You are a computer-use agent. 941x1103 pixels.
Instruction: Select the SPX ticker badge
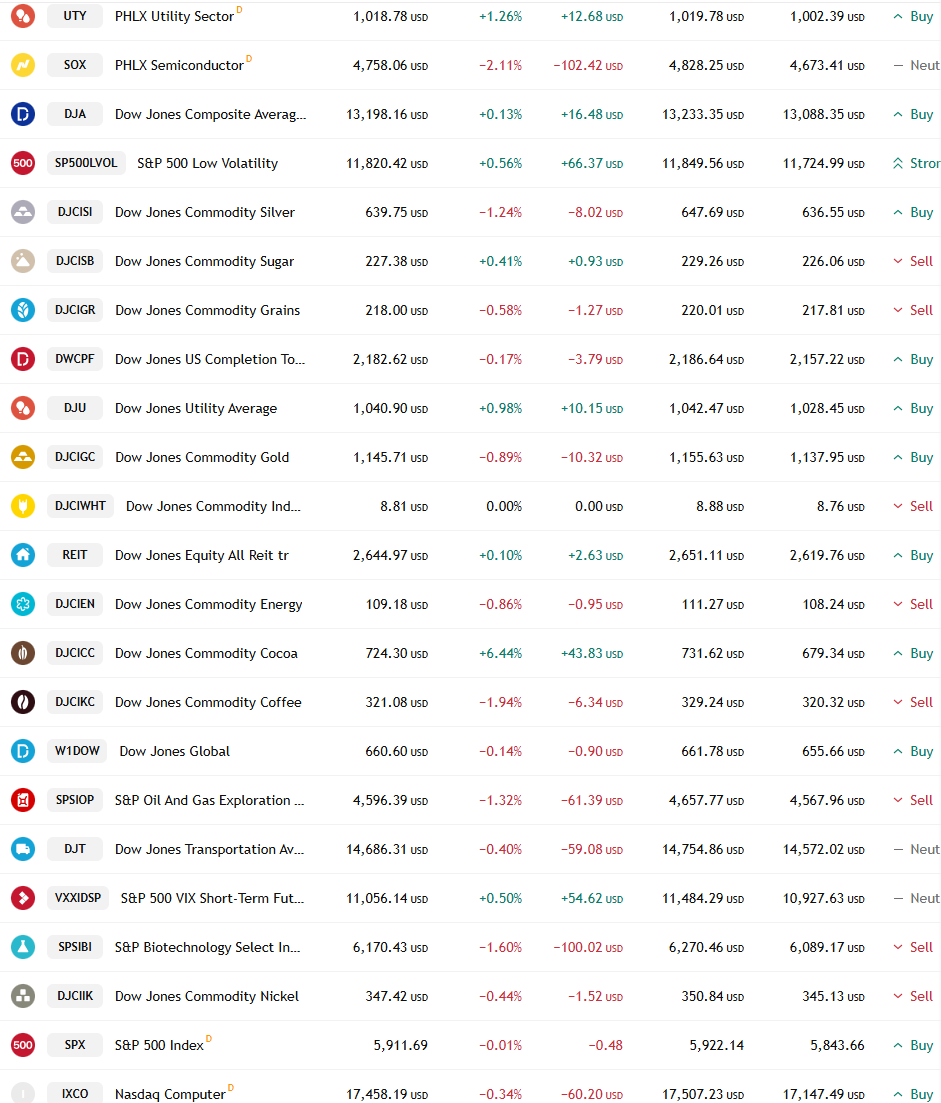[x=75, y=1045]
